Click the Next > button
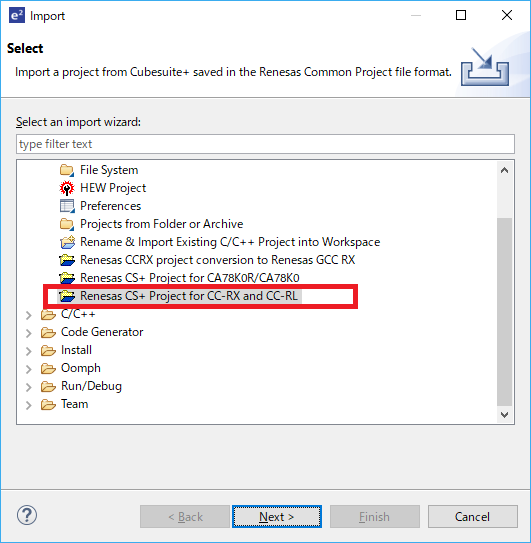Screen dimensions: 531x543 277,517
